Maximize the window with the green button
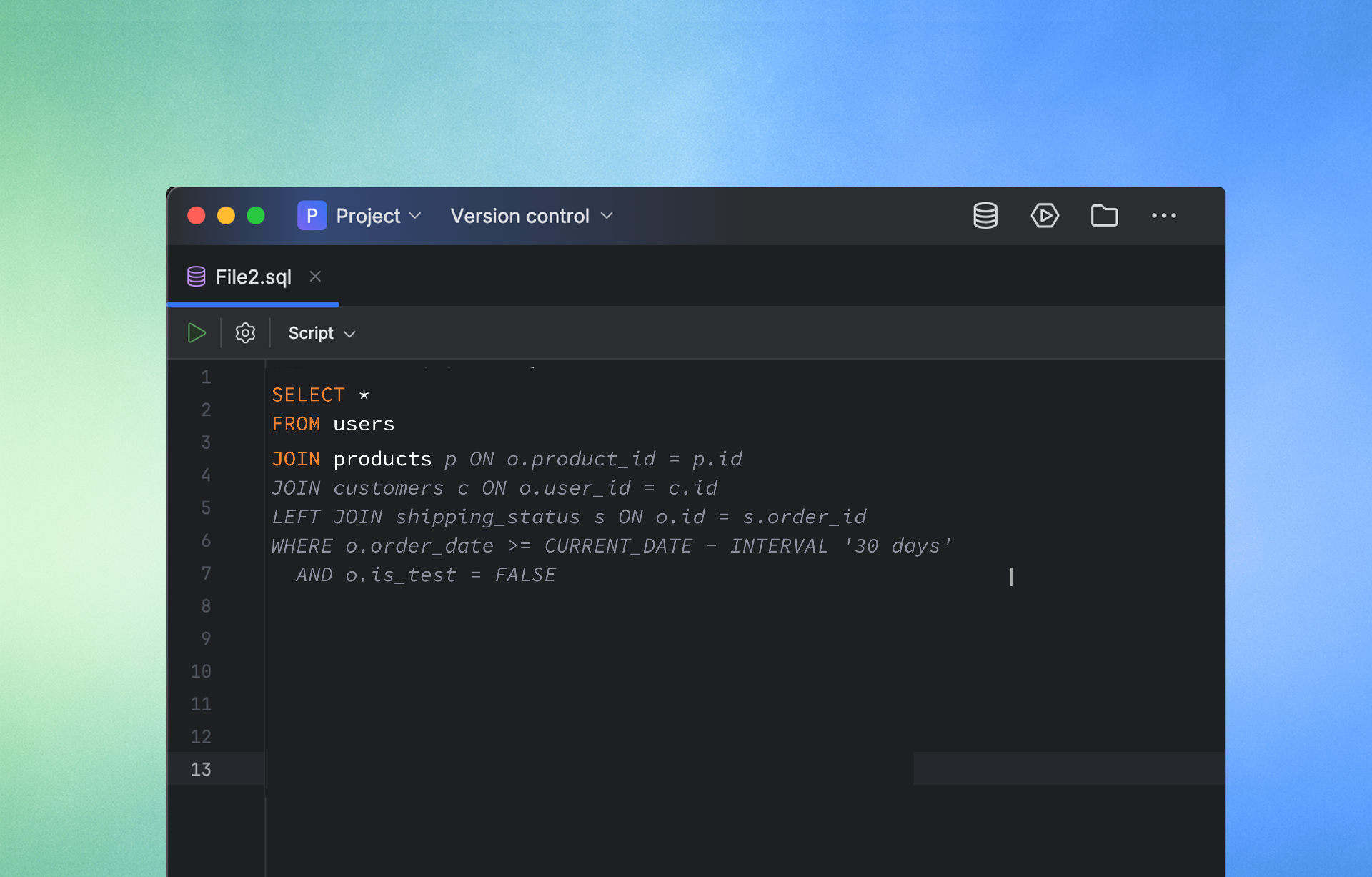Viewport: 1372px width, 877px height. coord(256,215)
